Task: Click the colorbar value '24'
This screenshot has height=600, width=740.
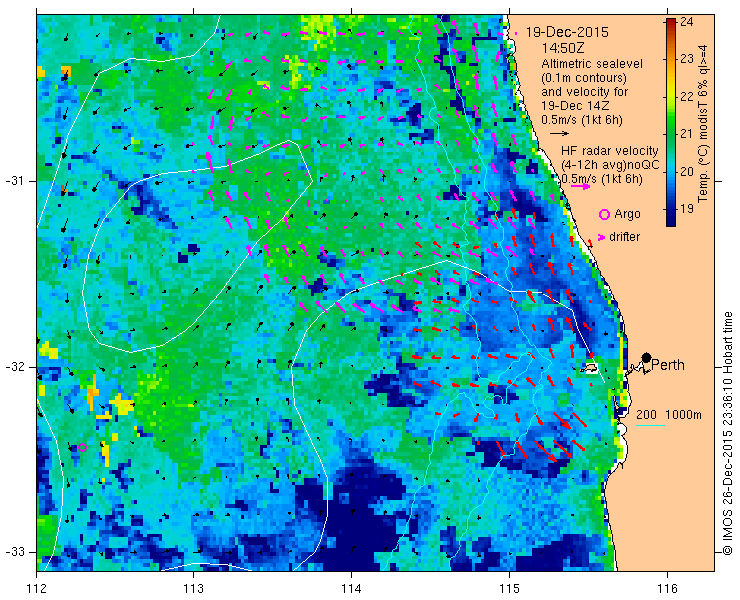Action: point(687,22)
